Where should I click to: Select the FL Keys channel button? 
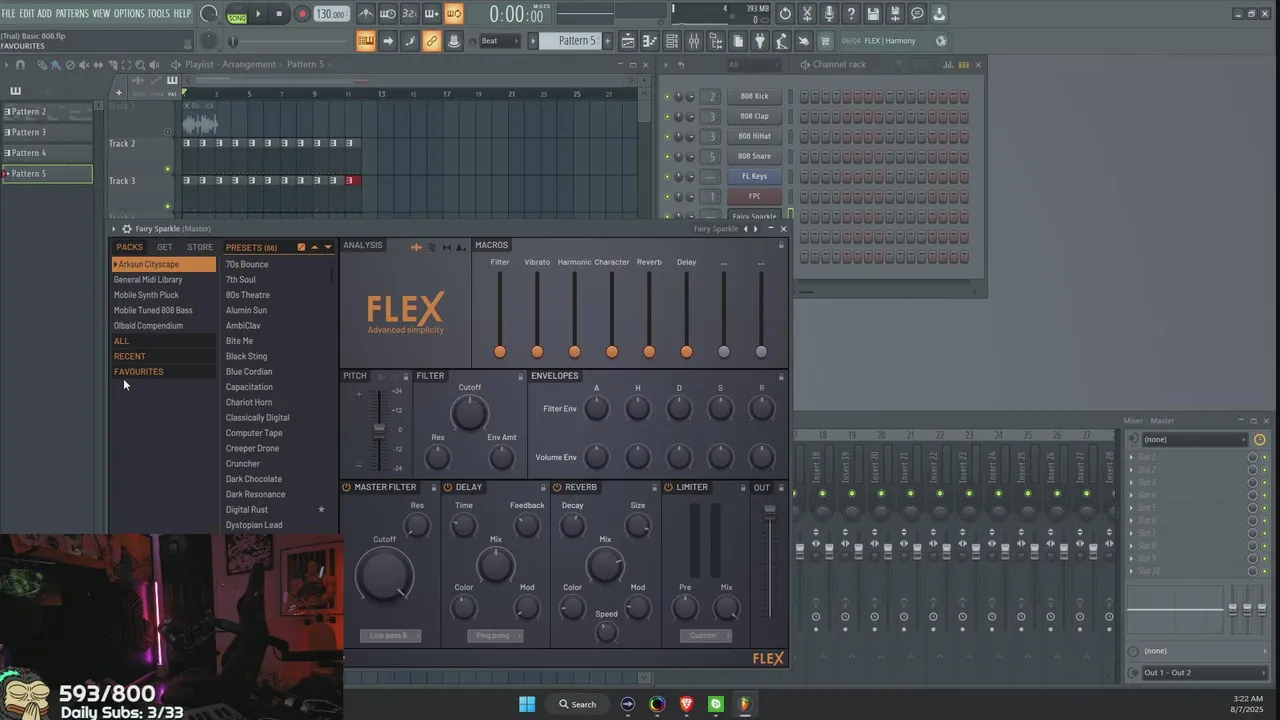click(x=755, y=177)
